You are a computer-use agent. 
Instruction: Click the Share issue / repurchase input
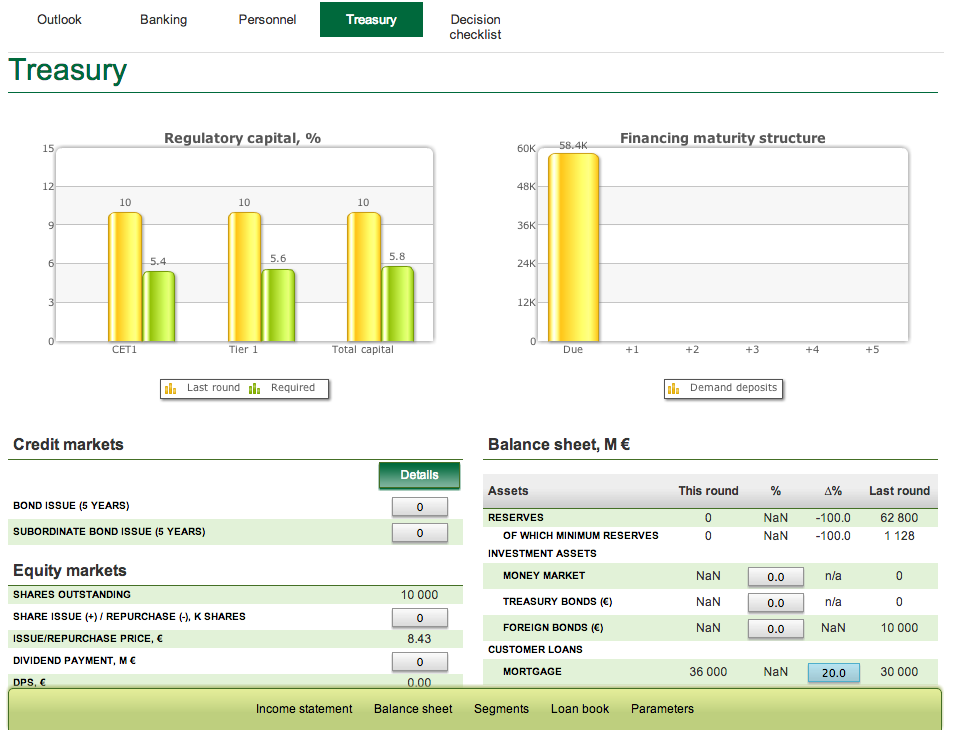click(419, 618)
